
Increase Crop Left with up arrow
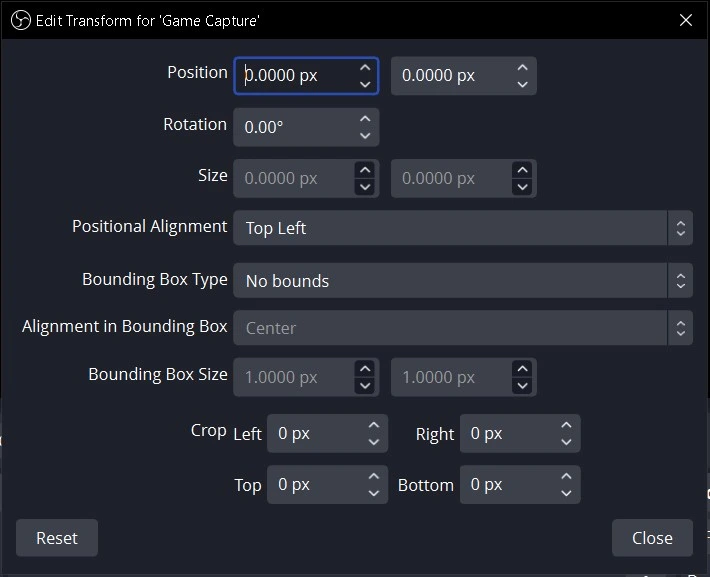[x=374, y=425]
